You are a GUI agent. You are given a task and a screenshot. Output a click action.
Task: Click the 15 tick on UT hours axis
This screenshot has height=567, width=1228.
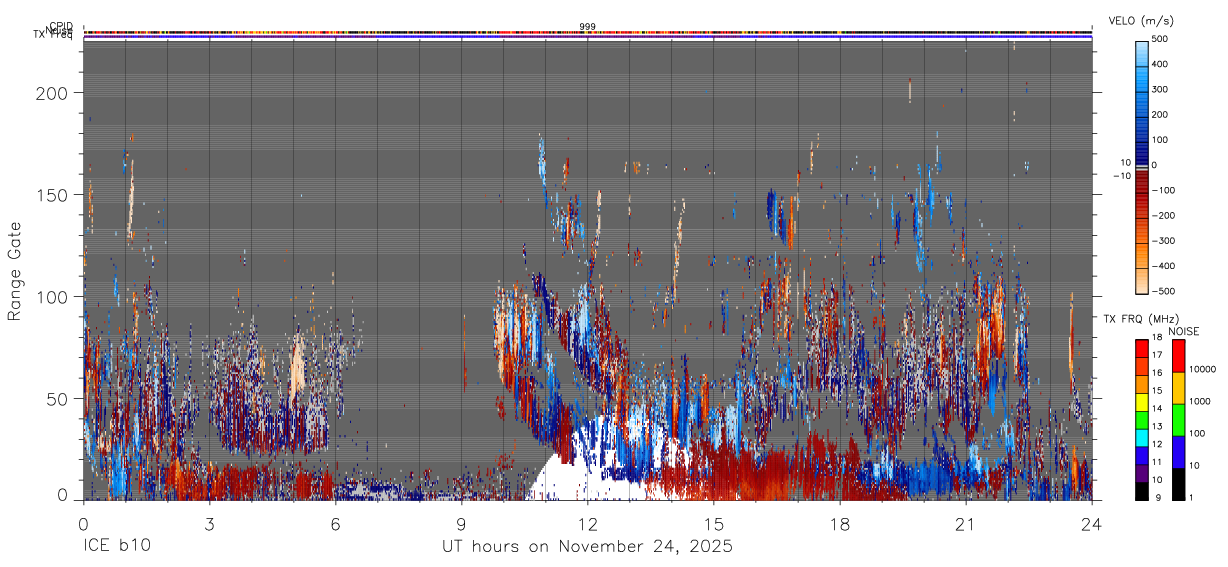click(x=714, y=524)
